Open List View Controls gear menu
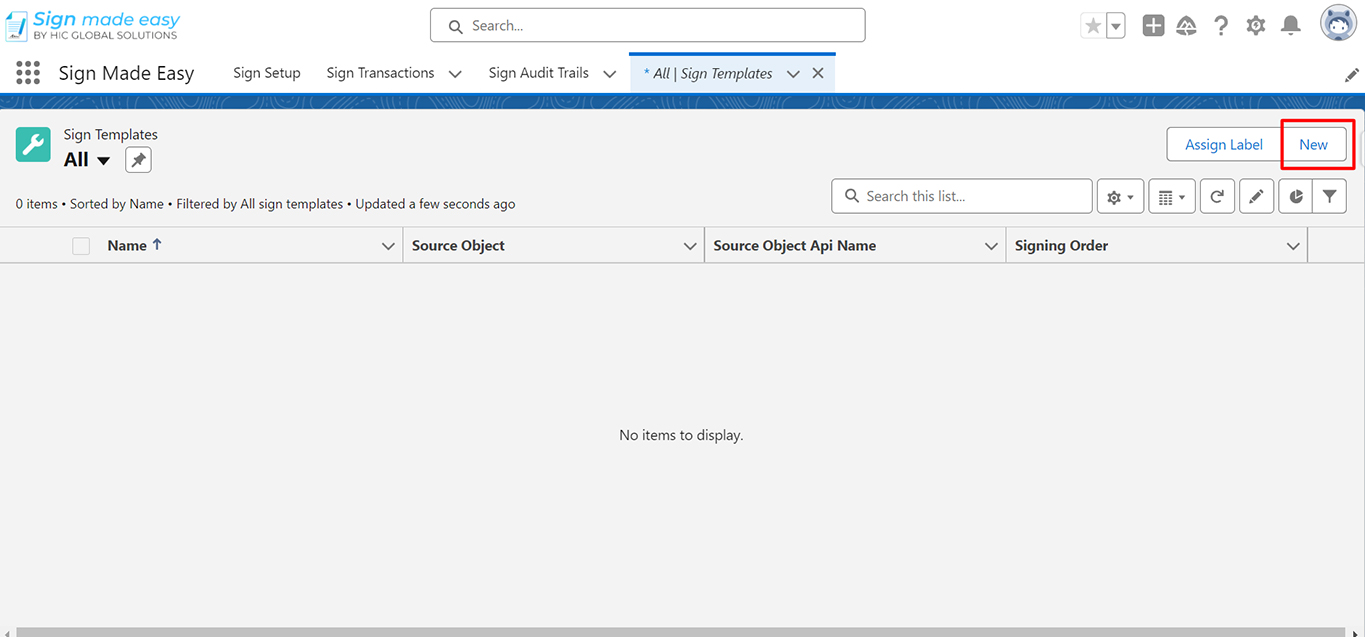 [1120, 197]
